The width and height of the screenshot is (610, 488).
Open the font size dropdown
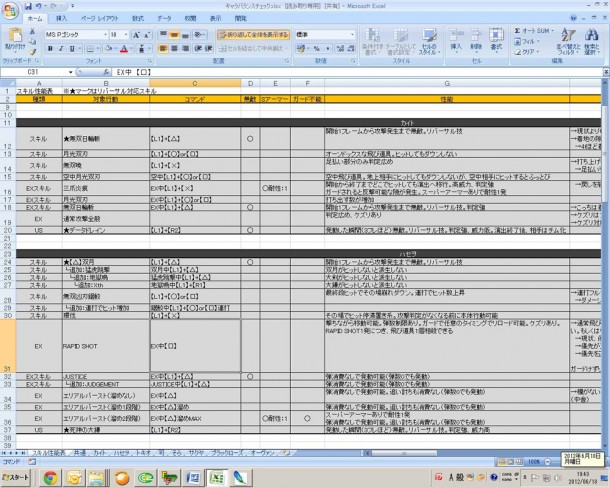click(x=126, y=35)
